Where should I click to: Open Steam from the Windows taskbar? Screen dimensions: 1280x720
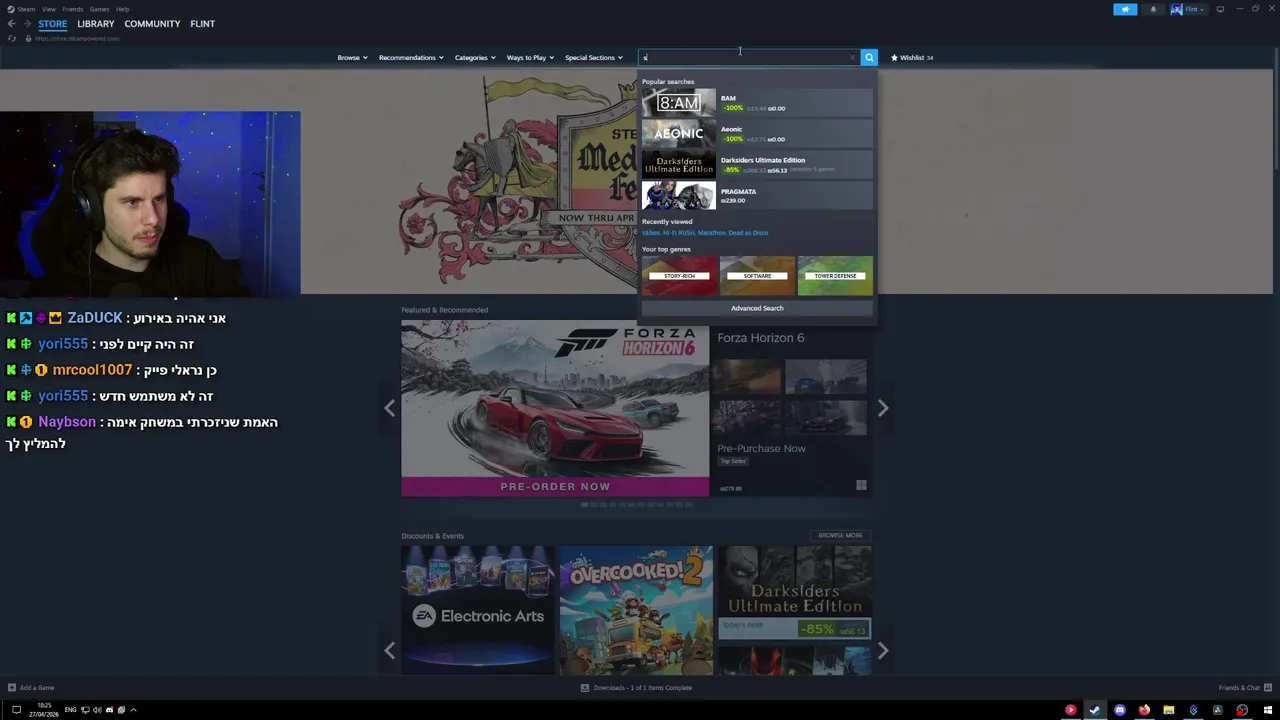pos(1095,710)
